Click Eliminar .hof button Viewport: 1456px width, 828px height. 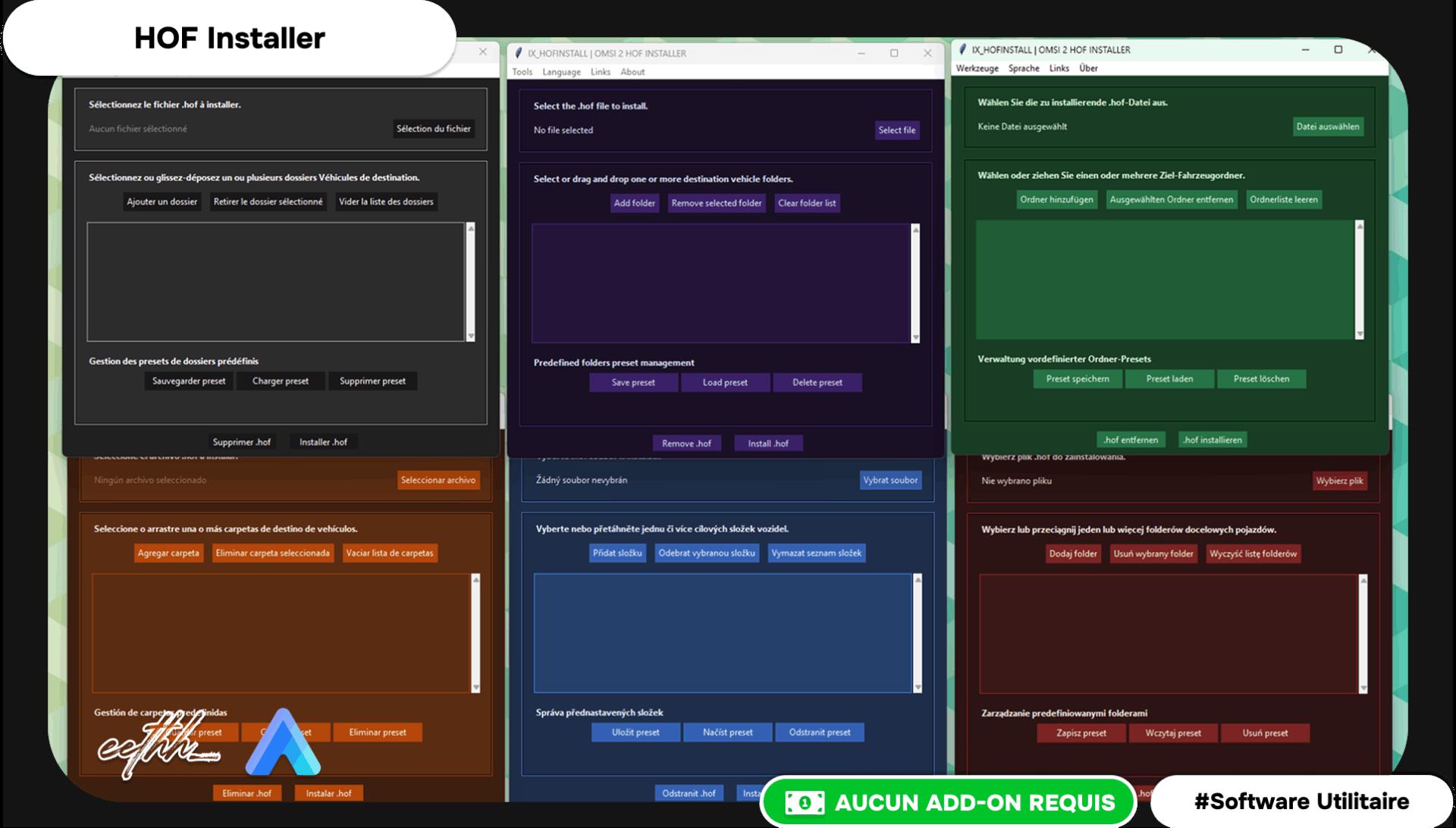pos(246,793)
